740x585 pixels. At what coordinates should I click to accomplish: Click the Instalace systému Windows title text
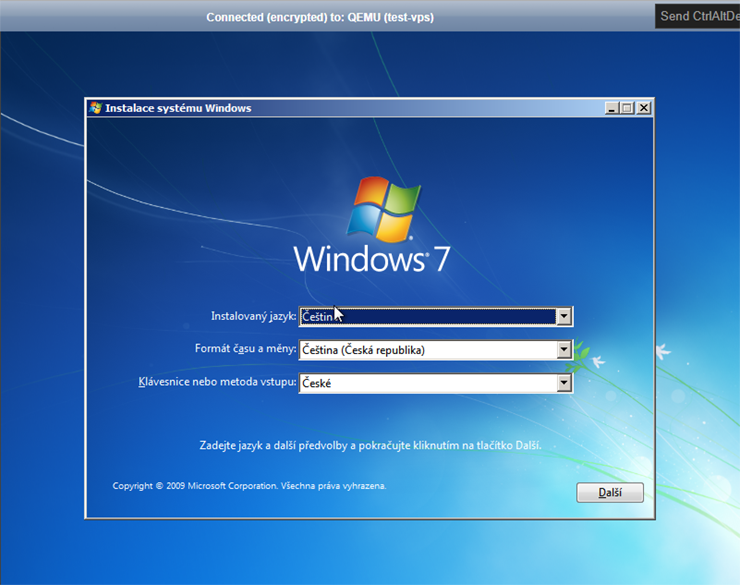(178, 108)
